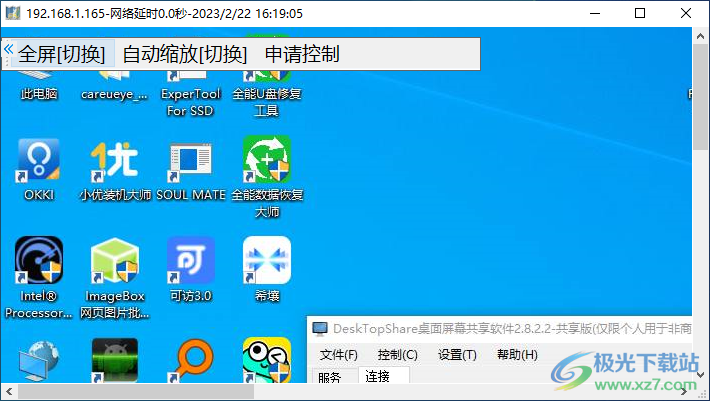
Task: Click the remote viewer title bar icon
Action: click(13, 13)
